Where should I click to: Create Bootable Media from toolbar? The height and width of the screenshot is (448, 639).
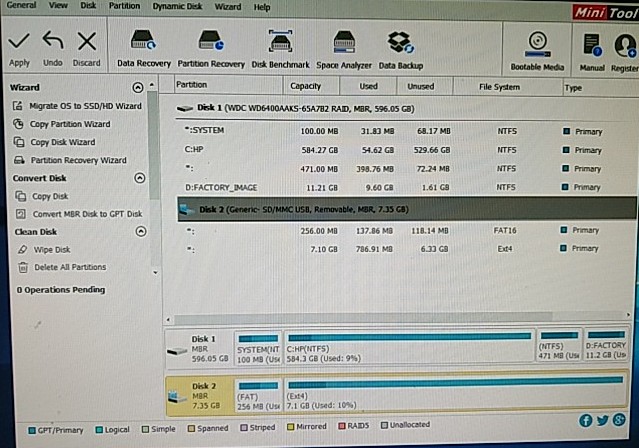pyautogui.click(x=537, y=46)
